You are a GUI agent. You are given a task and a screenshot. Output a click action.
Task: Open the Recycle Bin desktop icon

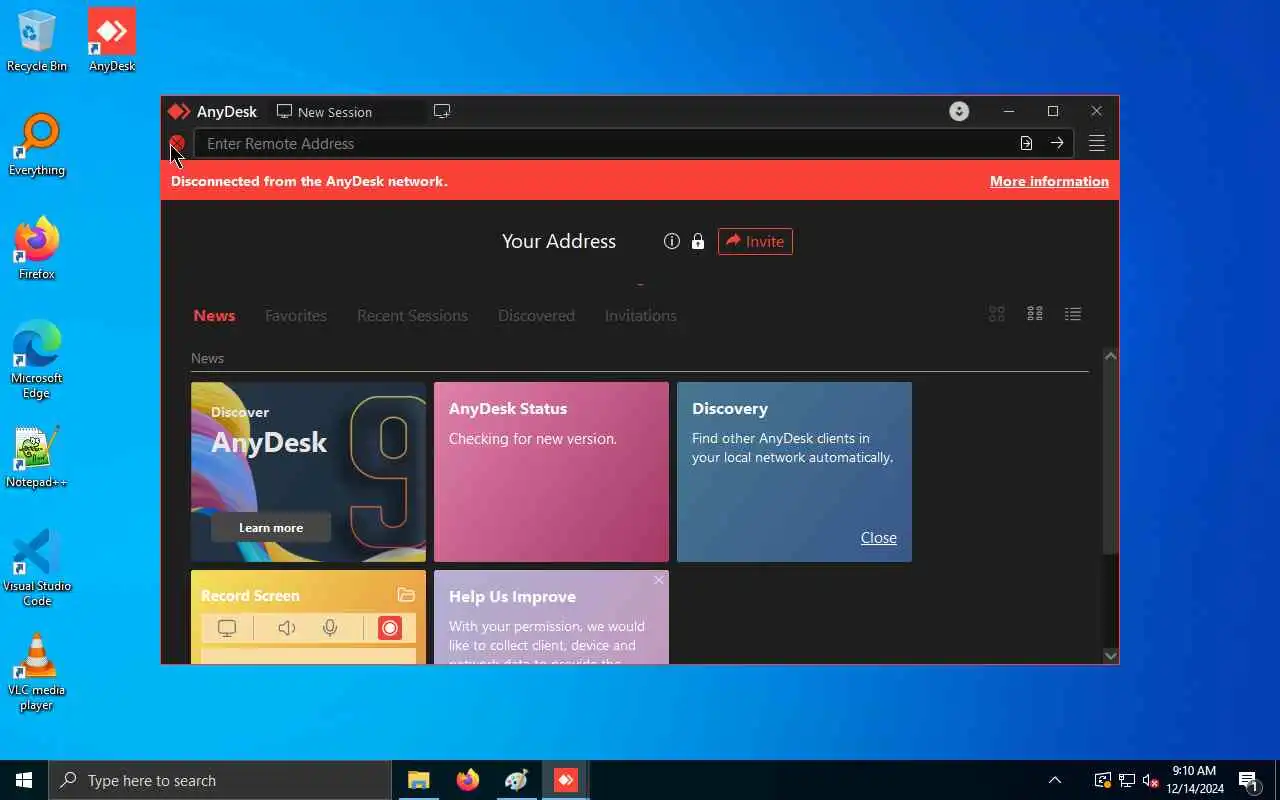(37, 41)
